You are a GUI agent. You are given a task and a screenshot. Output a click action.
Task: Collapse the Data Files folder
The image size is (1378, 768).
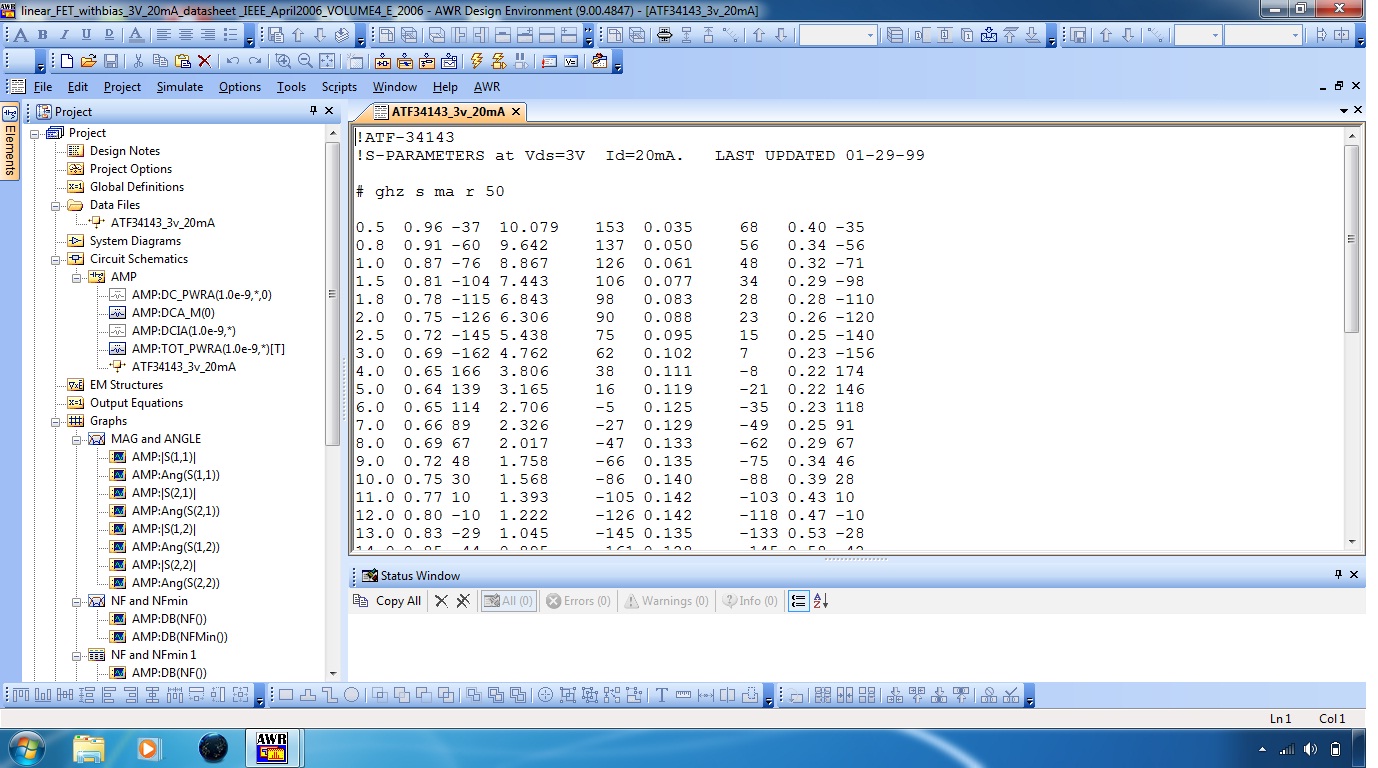tap(55, 205)
